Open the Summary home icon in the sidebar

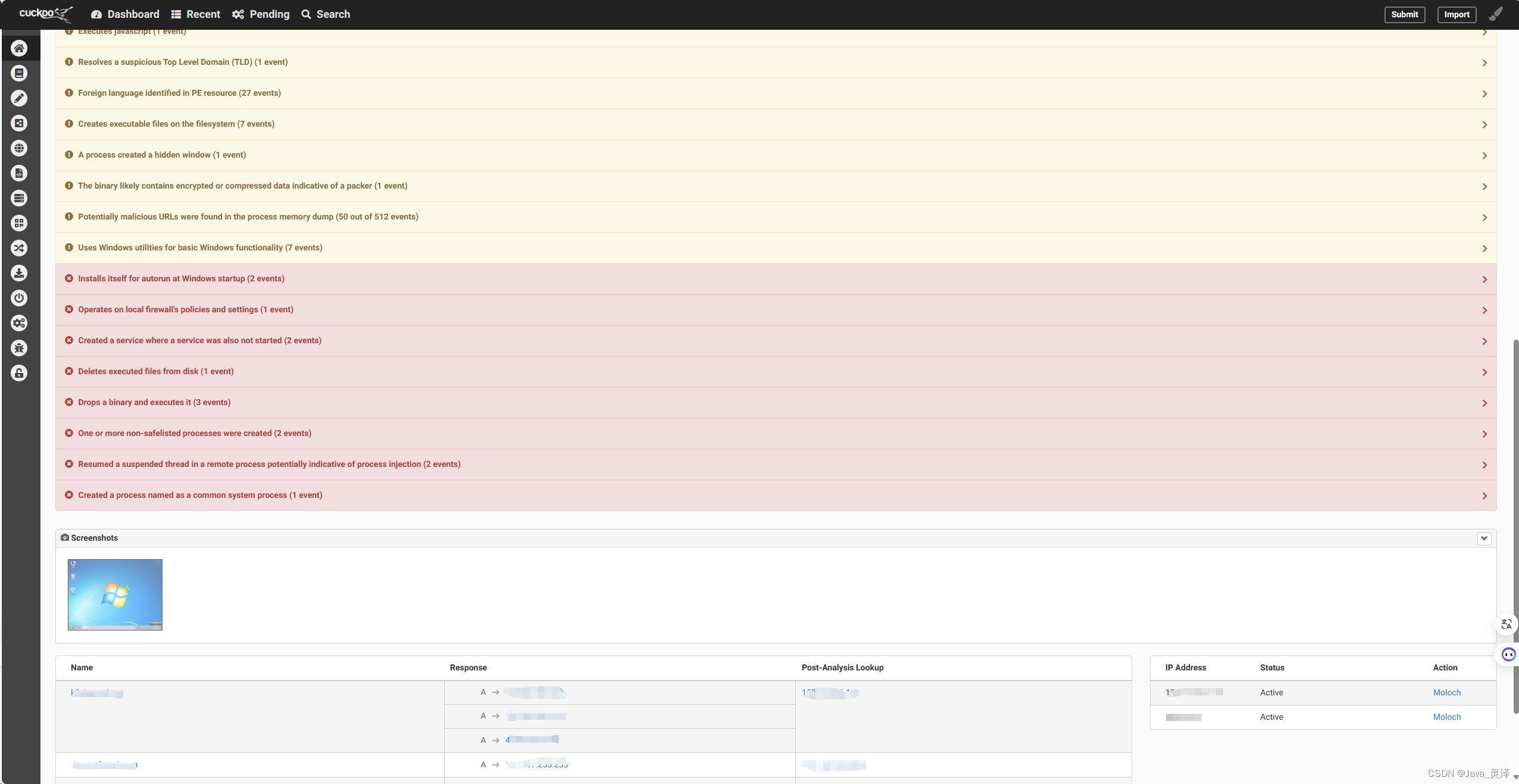(19, 48)
